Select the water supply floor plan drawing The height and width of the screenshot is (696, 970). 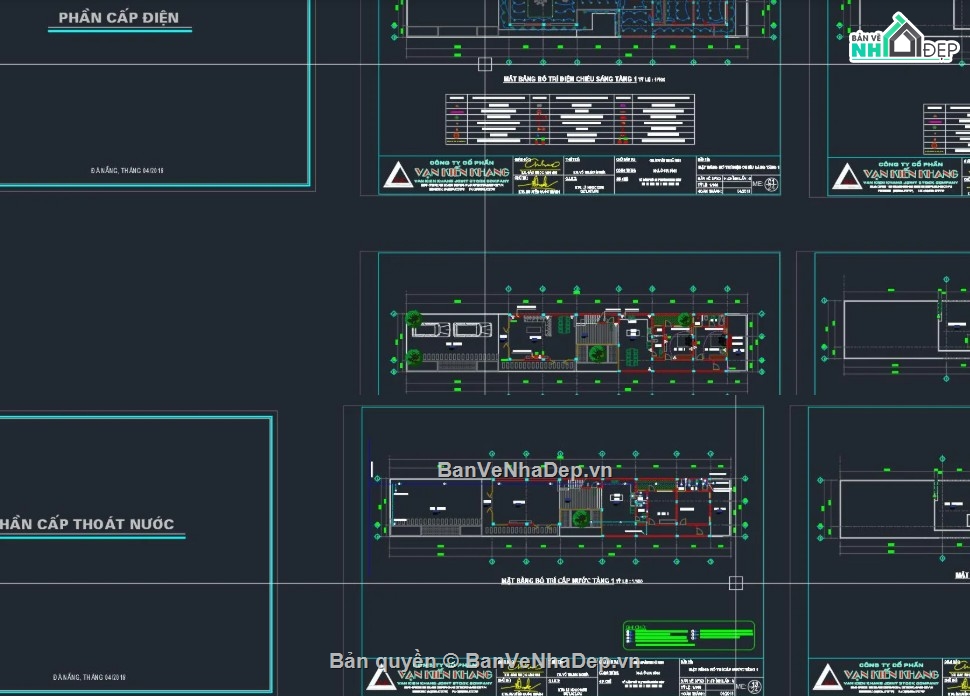click(560, 507)
